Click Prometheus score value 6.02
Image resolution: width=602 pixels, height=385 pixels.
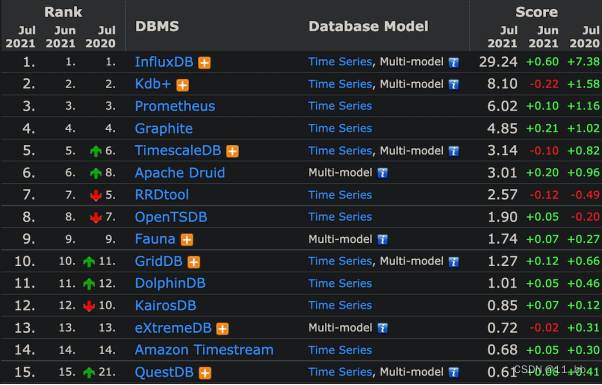coord(502,106)
